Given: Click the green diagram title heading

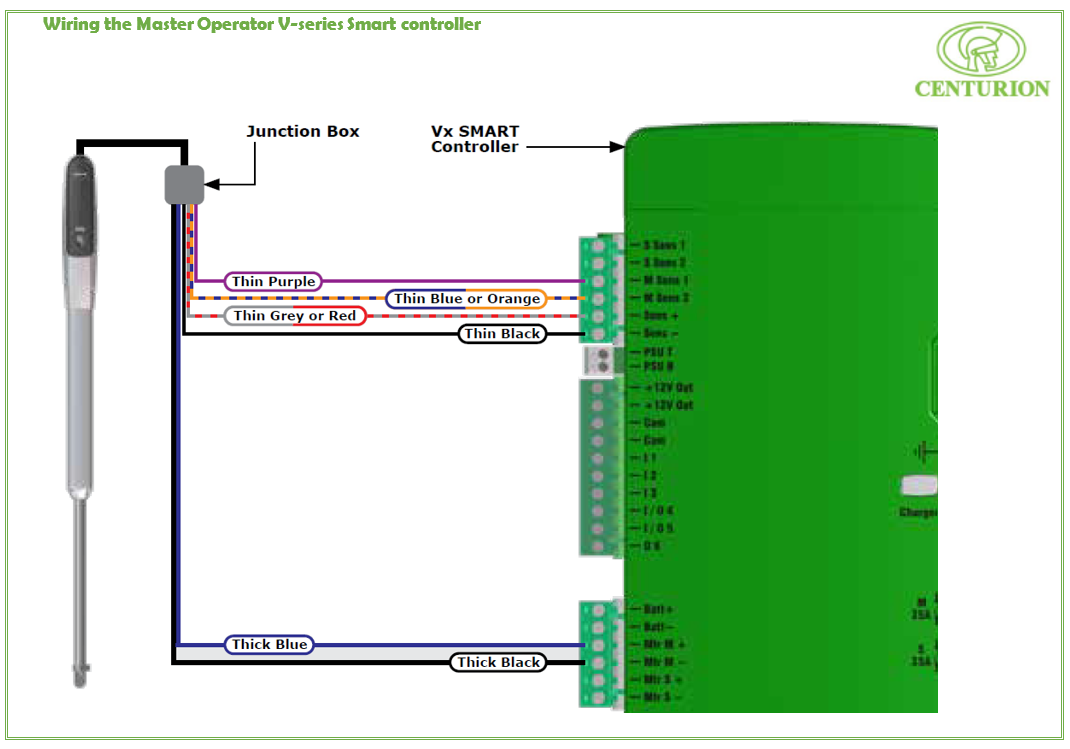Looking at the screenshot, I should click(x=262, y=25).
